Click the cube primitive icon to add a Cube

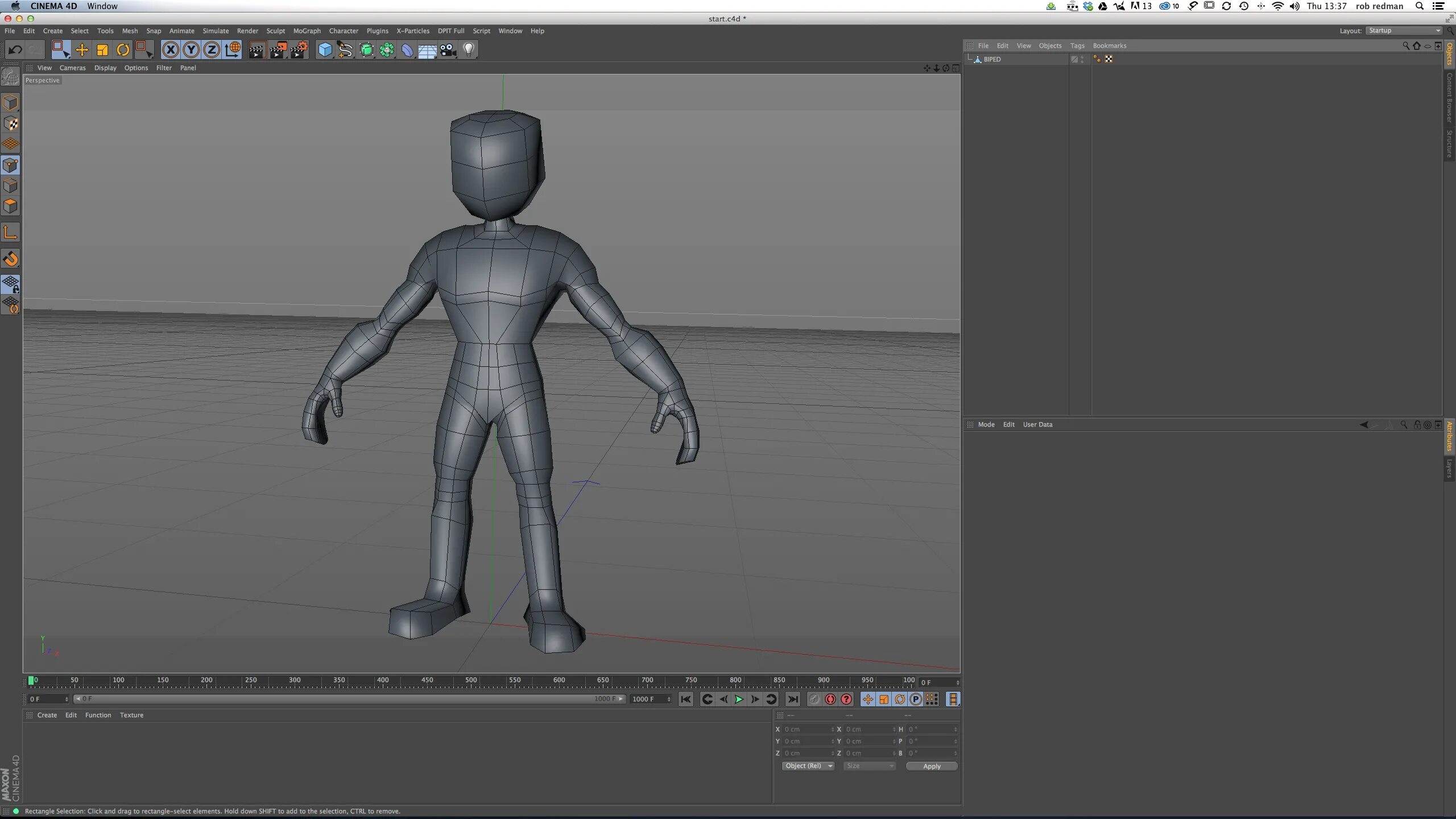(325, 50)
